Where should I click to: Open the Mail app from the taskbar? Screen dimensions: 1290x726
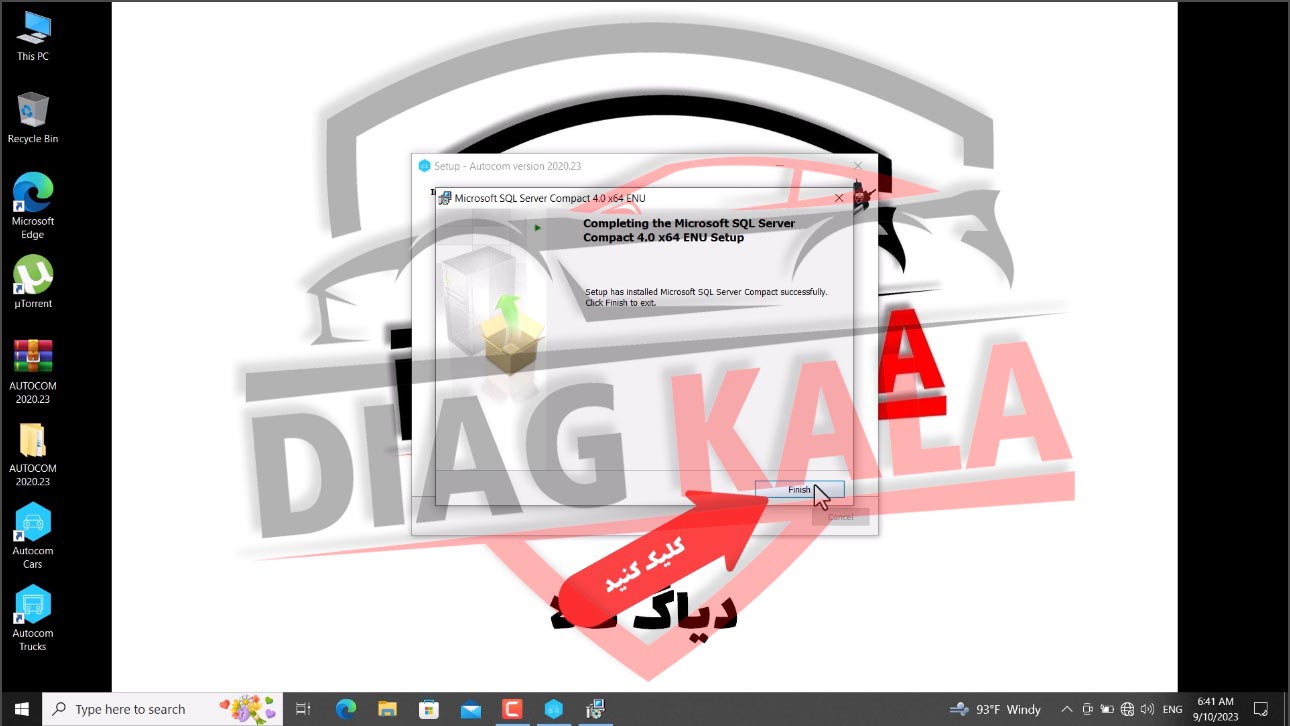(470, 709)
